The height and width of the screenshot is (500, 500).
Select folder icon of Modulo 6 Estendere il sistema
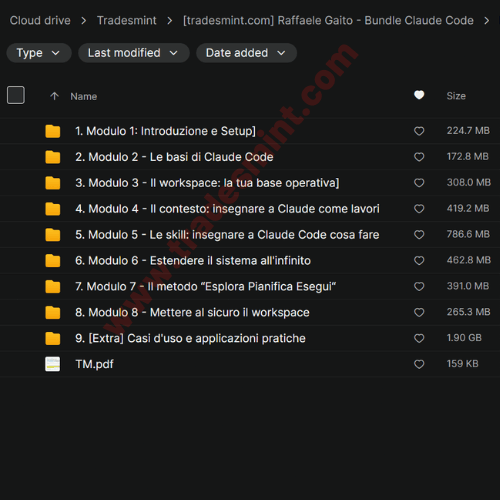coord(53,261)
